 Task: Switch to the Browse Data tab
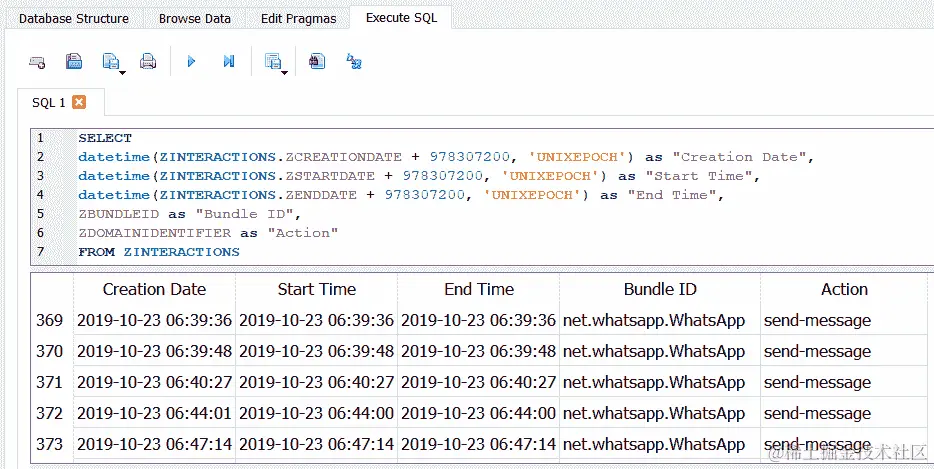194,18
